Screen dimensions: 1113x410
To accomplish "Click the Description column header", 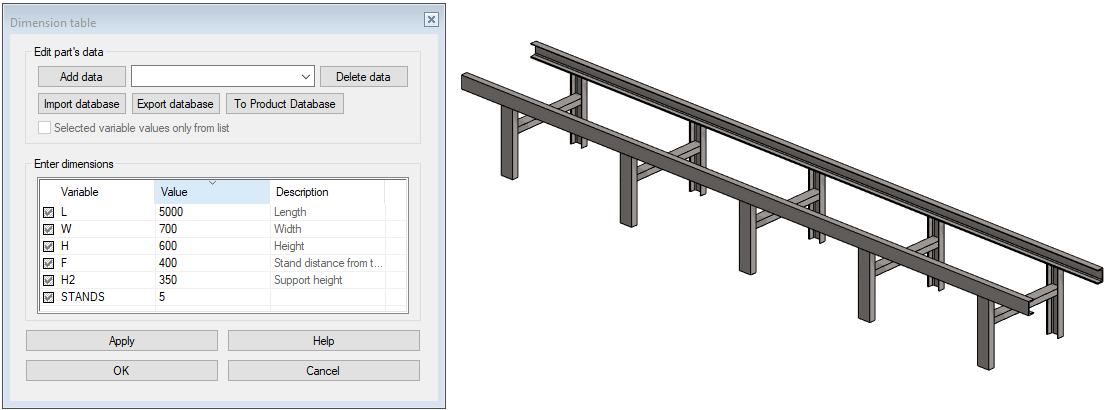I will (326, 192).
